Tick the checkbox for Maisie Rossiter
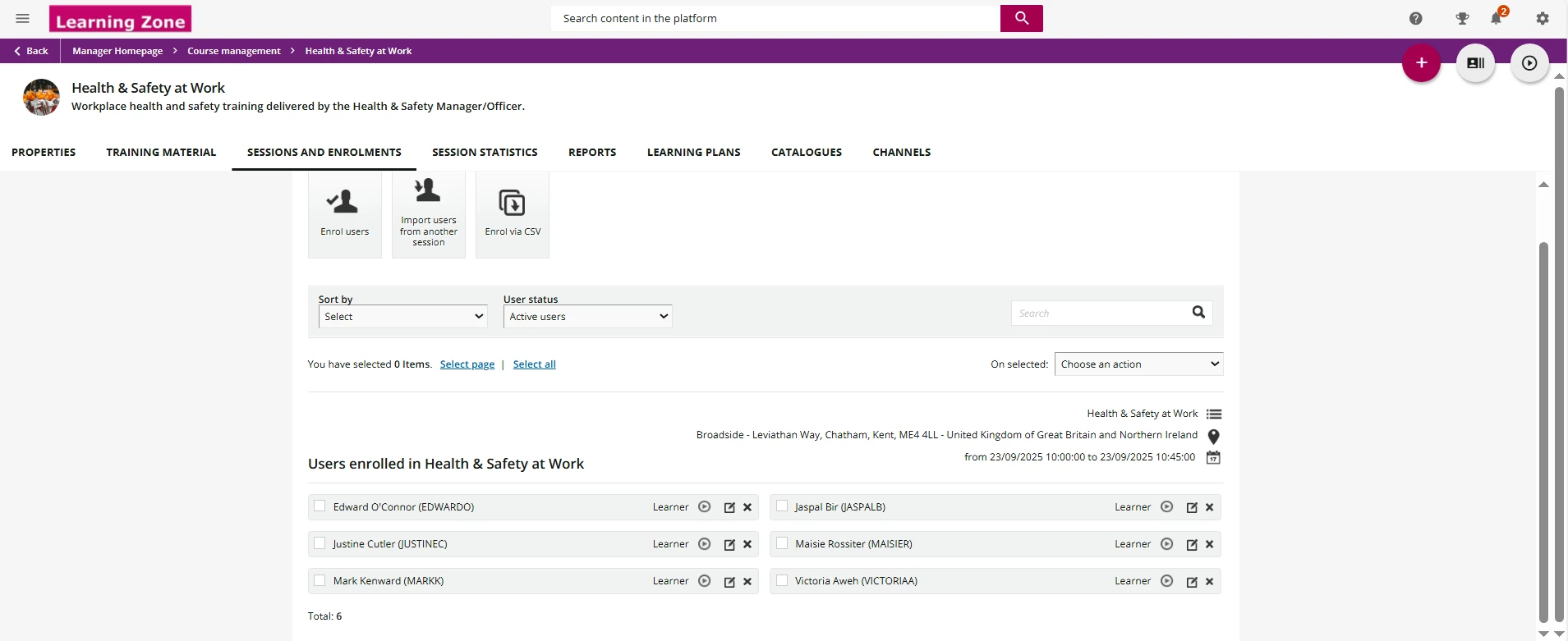 click(782, 543)
